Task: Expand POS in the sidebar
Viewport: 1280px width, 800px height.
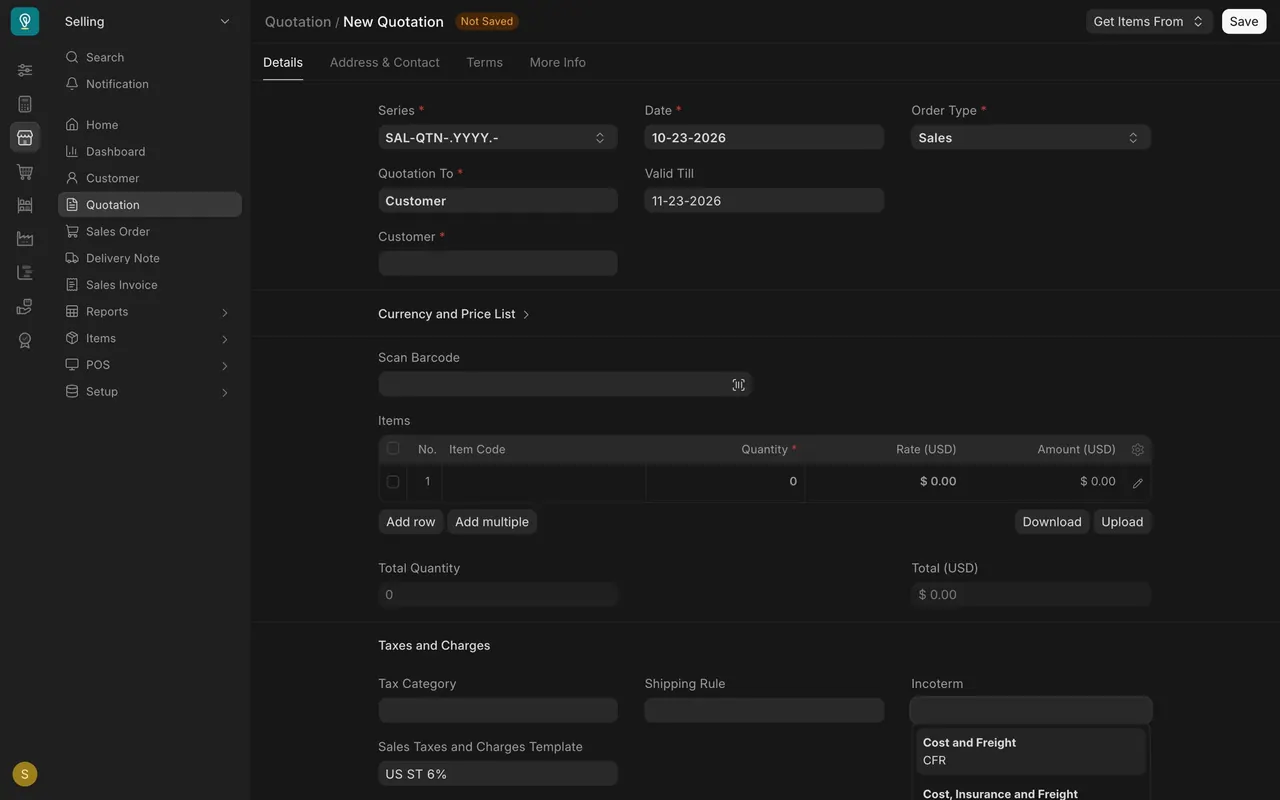Action: pyautogui.click(x=150, y=365)
